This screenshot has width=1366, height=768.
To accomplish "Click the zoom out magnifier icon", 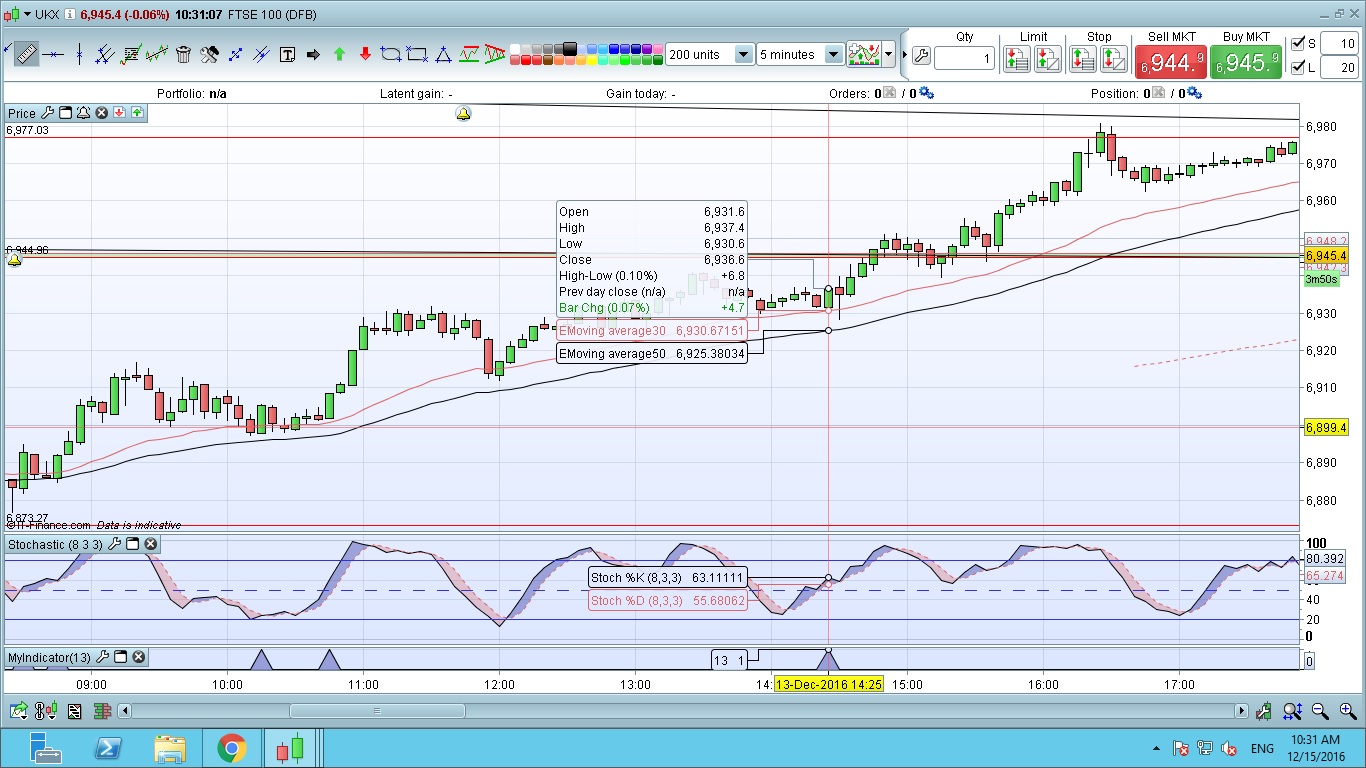I will tap(1320, 711).
